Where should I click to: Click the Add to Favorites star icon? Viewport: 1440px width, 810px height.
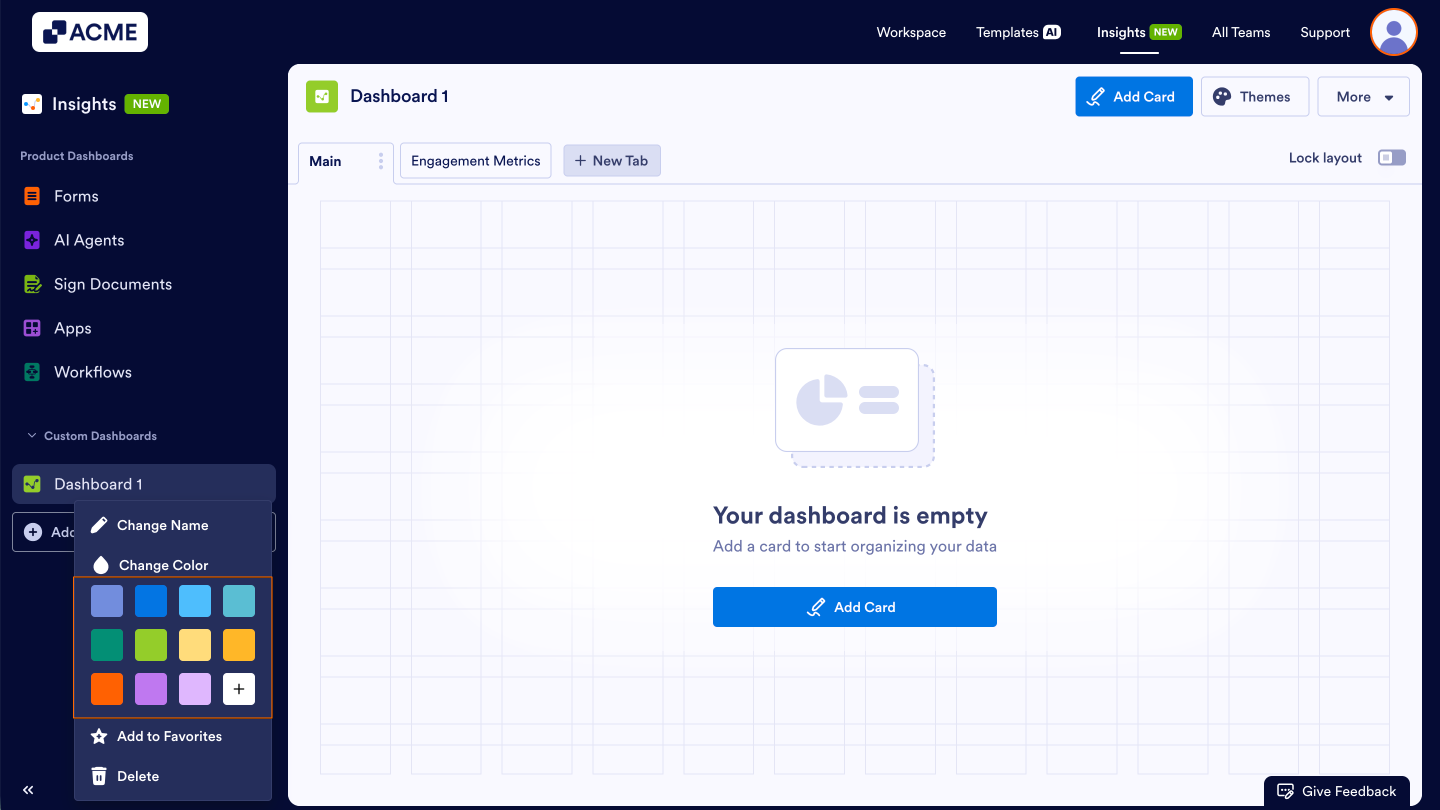(99, 736)
